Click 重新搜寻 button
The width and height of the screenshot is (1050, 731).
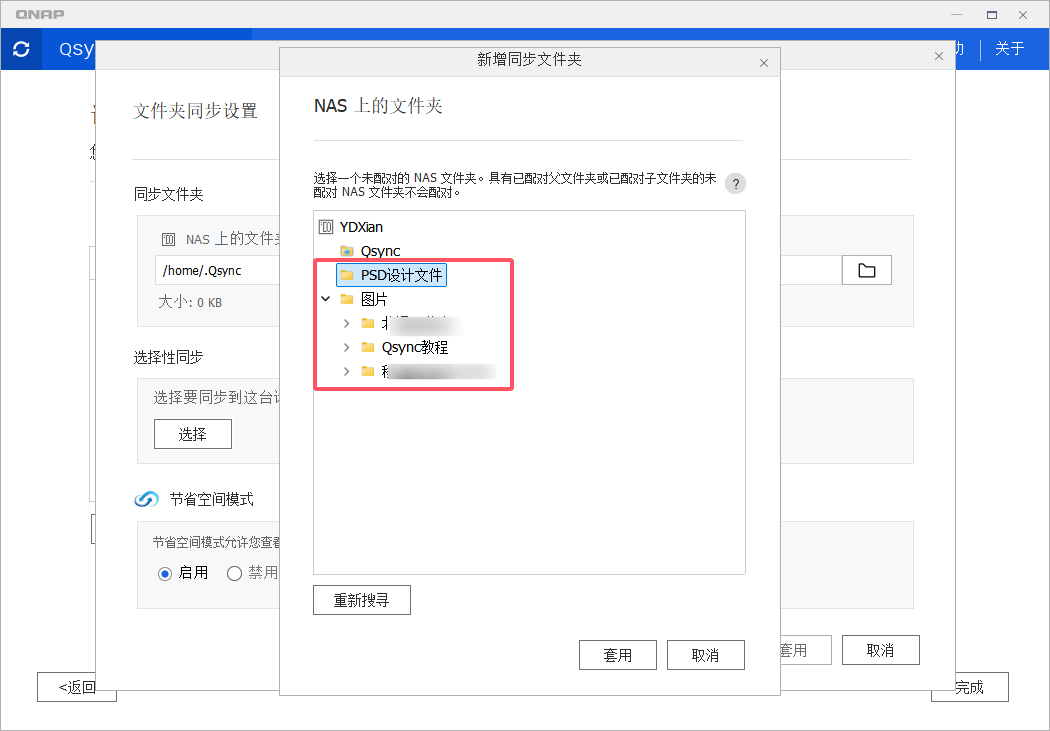tap(362, 600)
